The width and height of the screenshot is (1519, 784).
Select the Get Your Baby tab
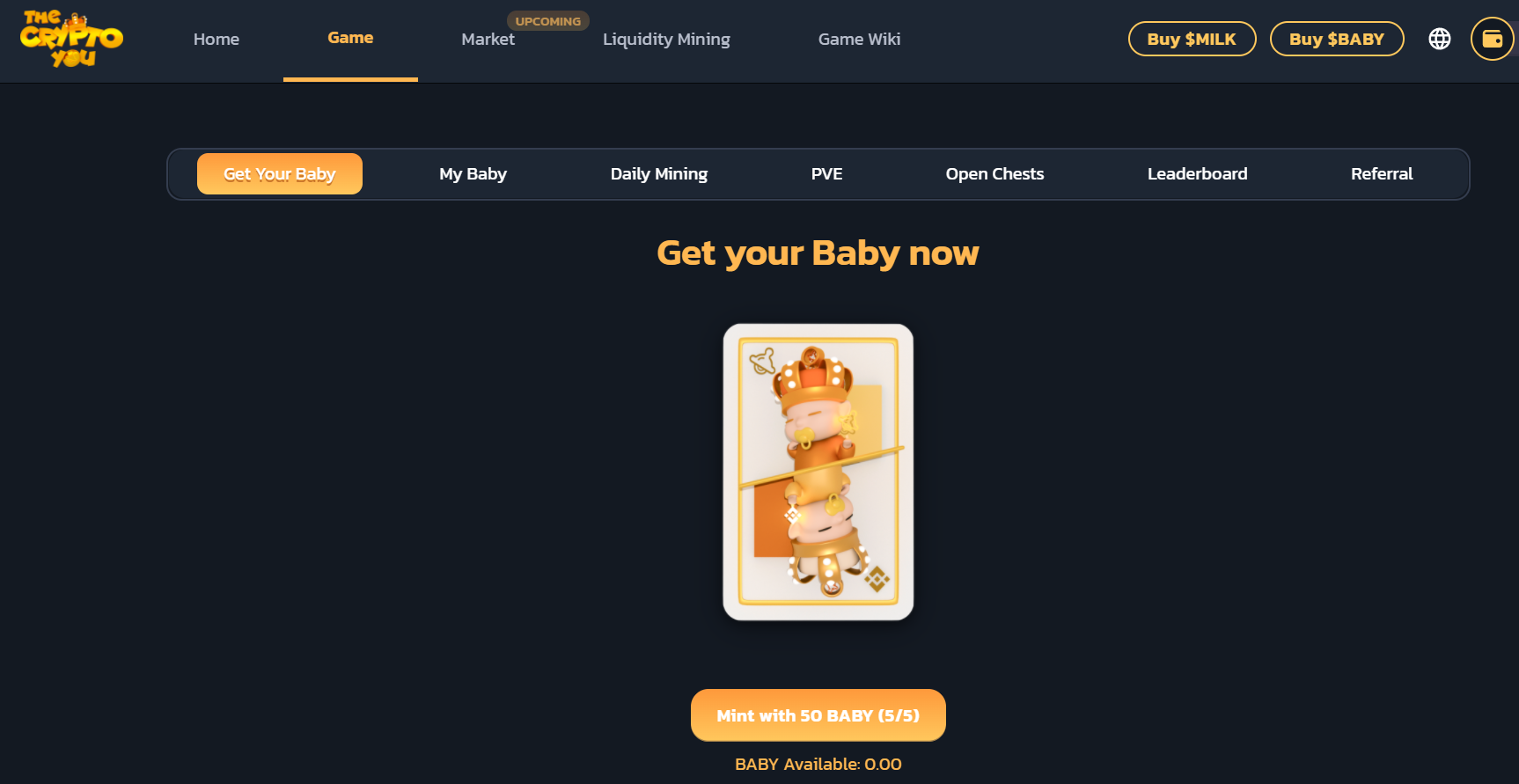280,174
